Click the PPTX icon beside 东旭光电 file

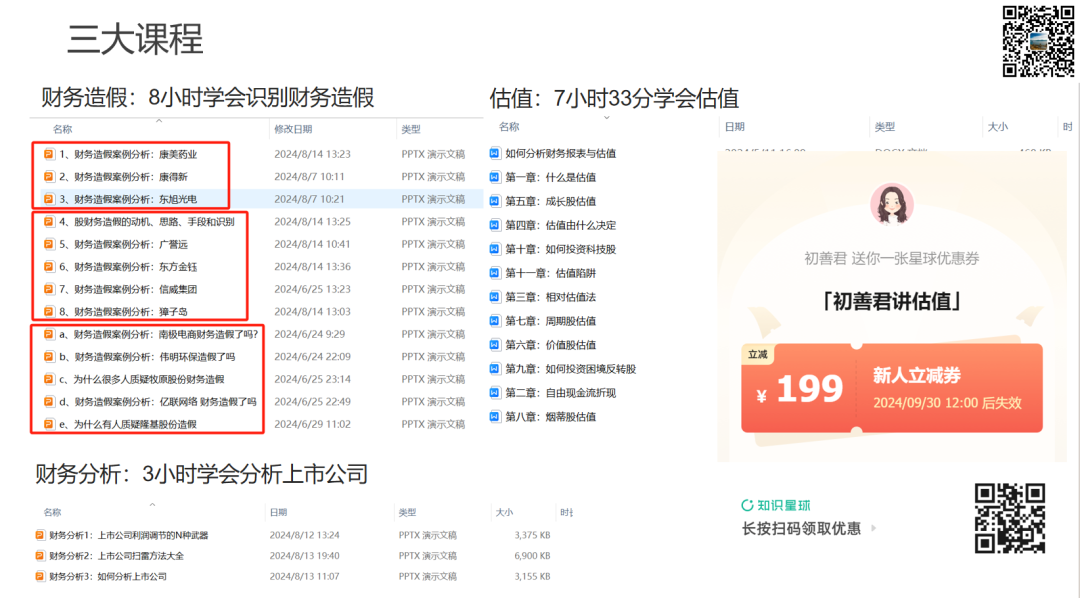[49, 199]
